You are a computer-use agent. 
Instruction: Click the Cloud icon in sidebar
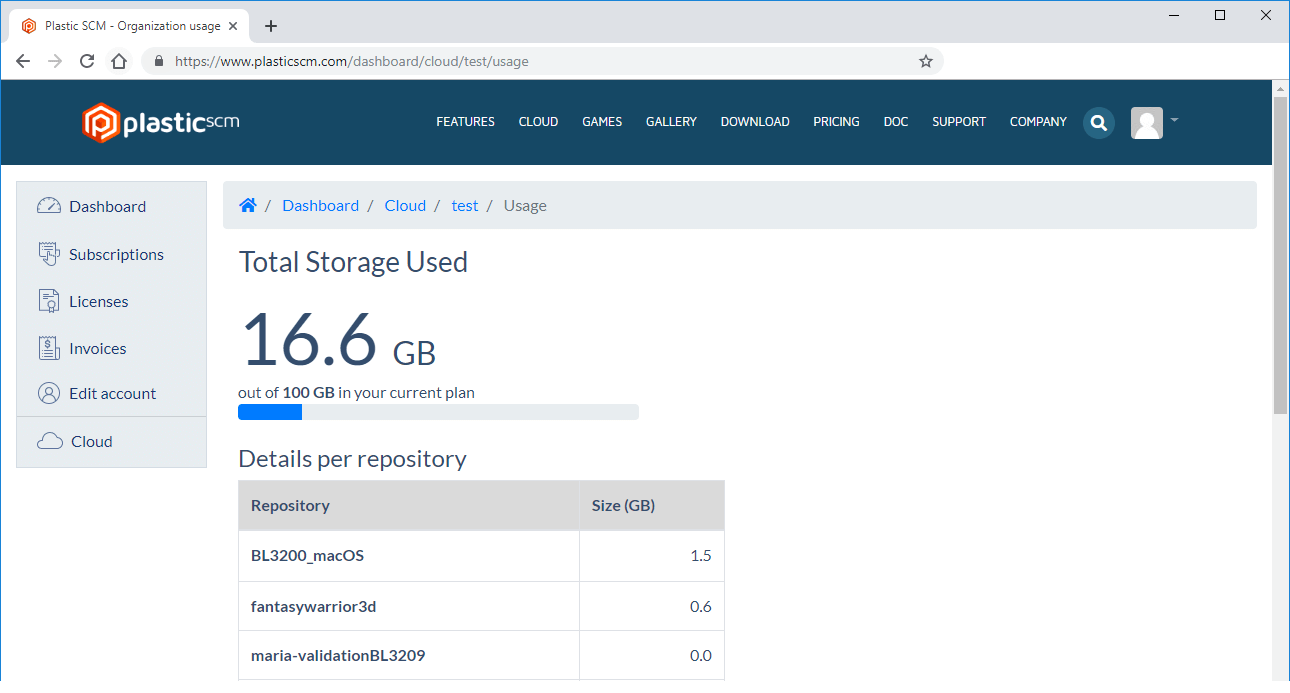50,441
